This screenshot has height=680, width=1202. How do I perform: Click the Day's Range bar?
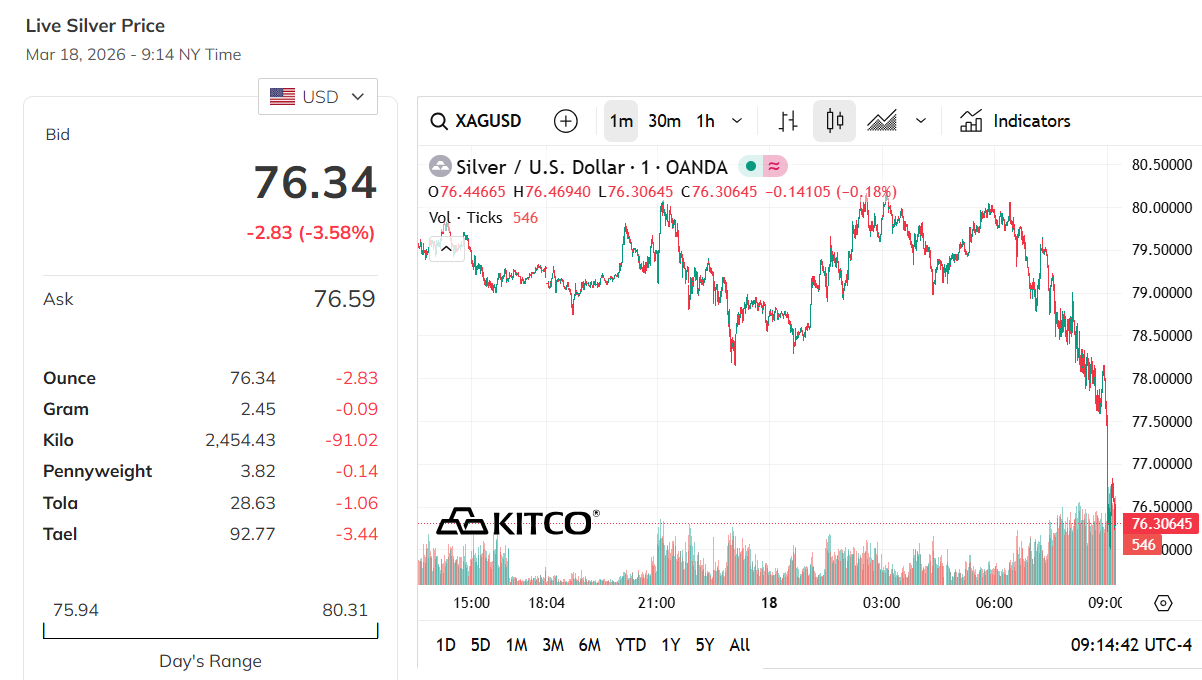210,631
